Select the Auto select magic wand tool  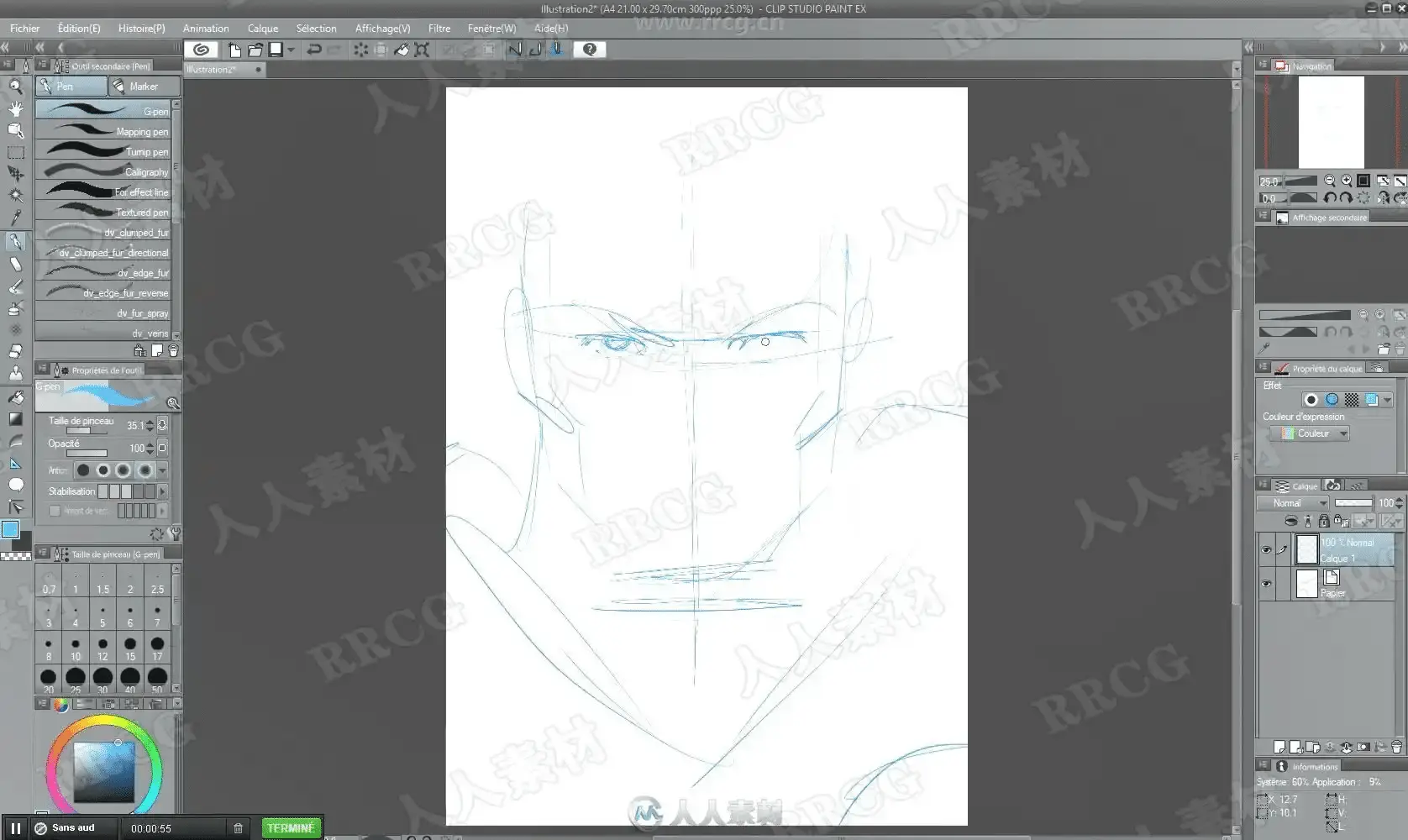pyautogui.click(x=15, y=195)
